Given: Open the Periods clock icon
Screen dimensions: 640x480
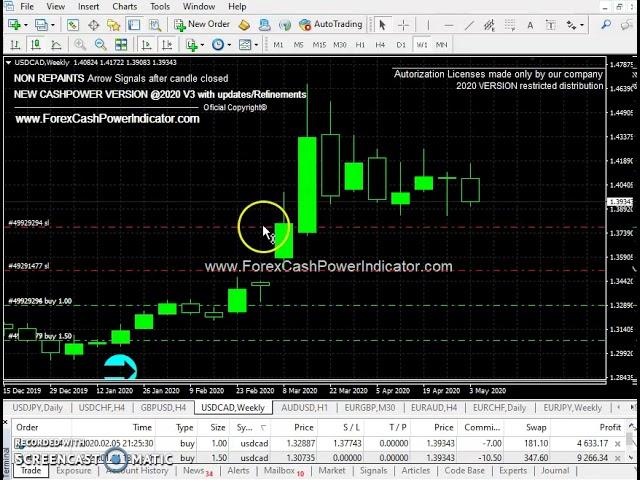Looking at the screenshot, I should 218,44.
